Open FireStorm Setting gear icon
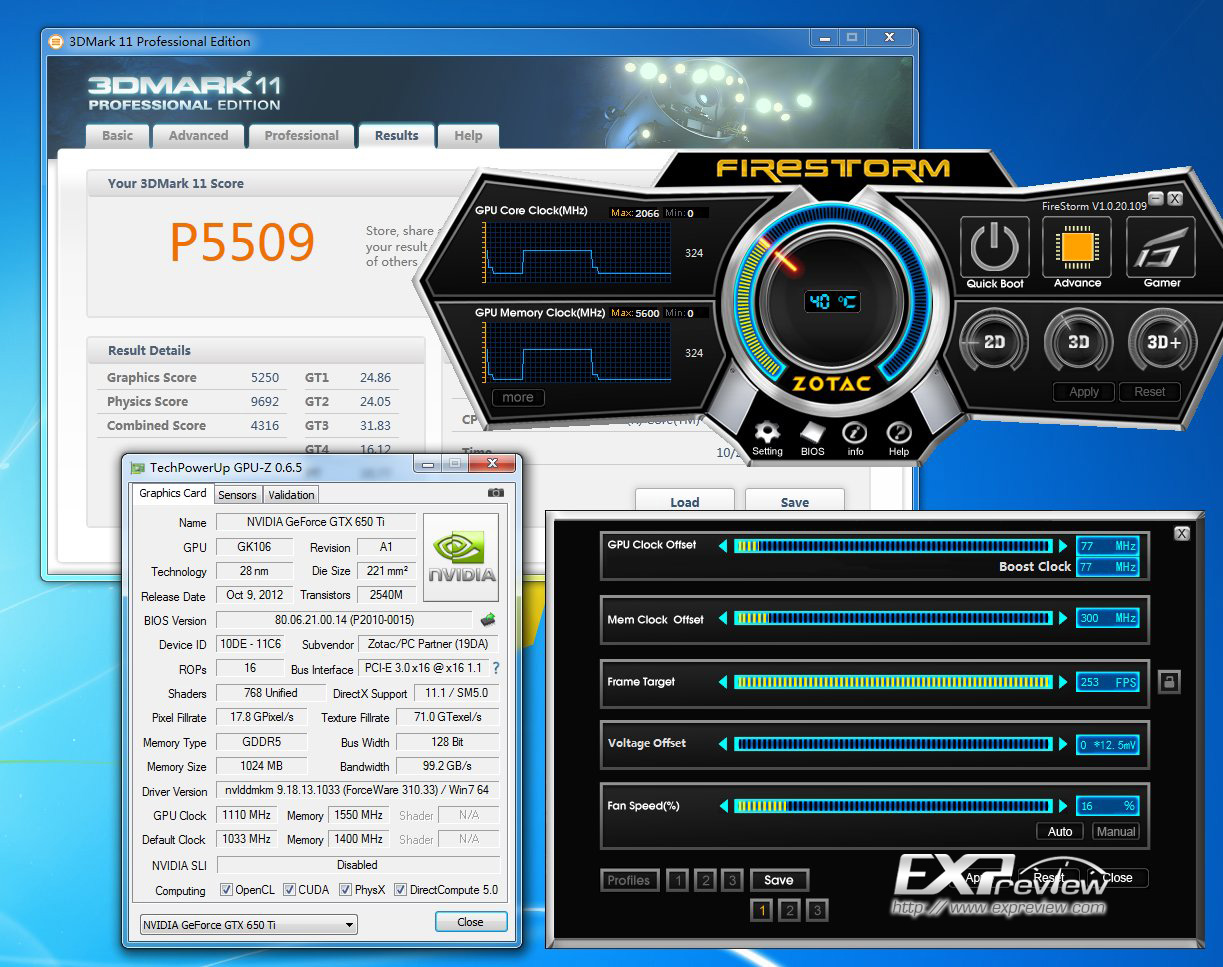The image size is (1223, 967). [x=767, y=432]
